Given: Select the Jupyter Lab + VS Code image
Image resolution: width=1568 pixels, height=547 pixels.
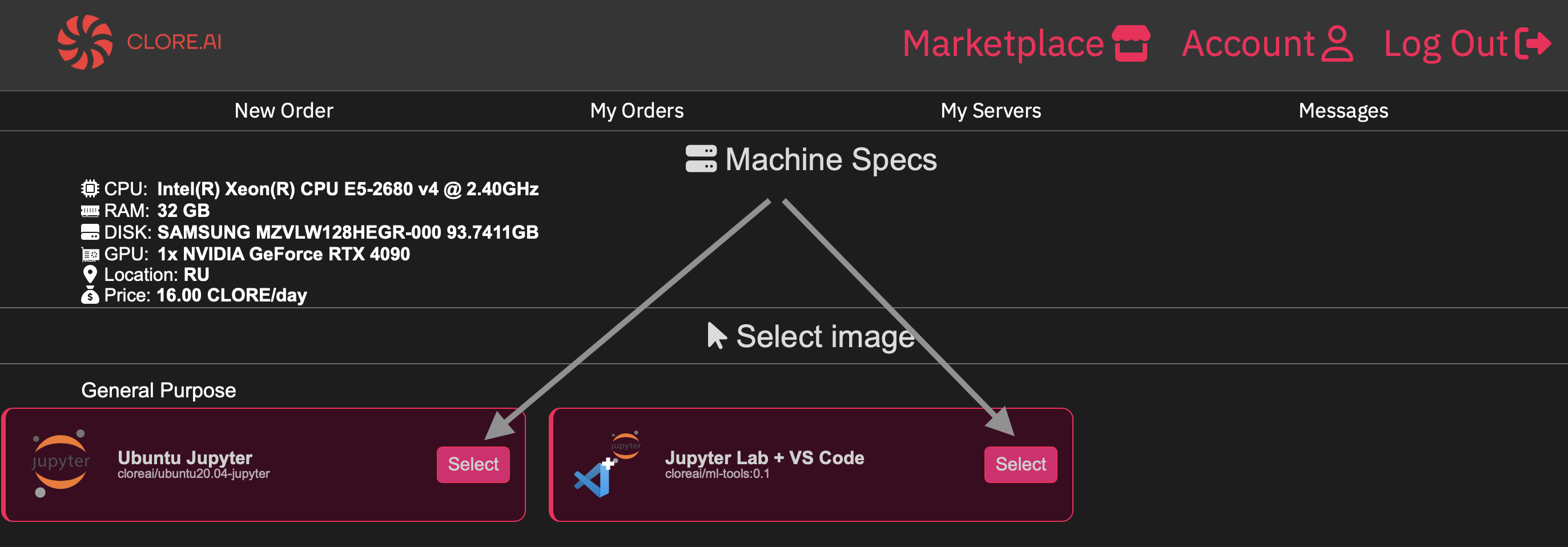Looking at the screenshot, I should click(x=1021, y=464).
